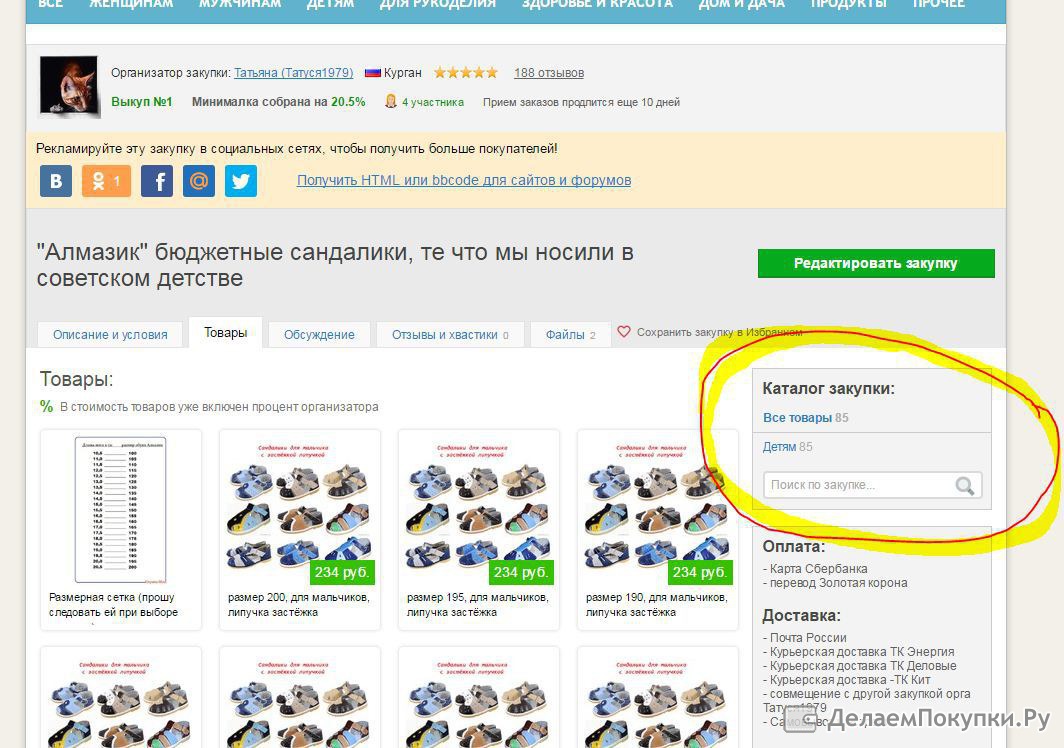Image resolution: width=1064 pixels, height=748 pixels.
Task: Click Выкуп №1 label
Action: point(142,102)
